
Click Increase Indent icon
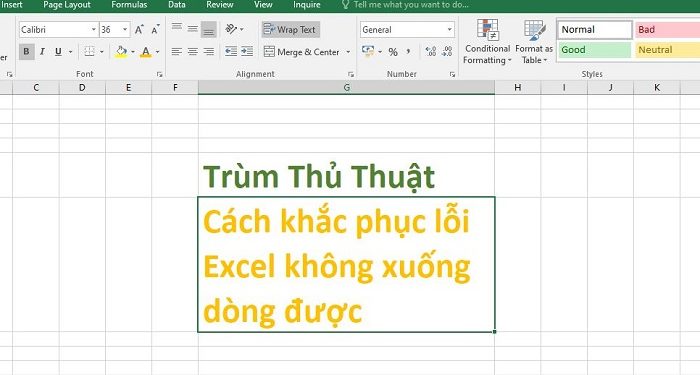pyautogui.click(x=247, y=52)
